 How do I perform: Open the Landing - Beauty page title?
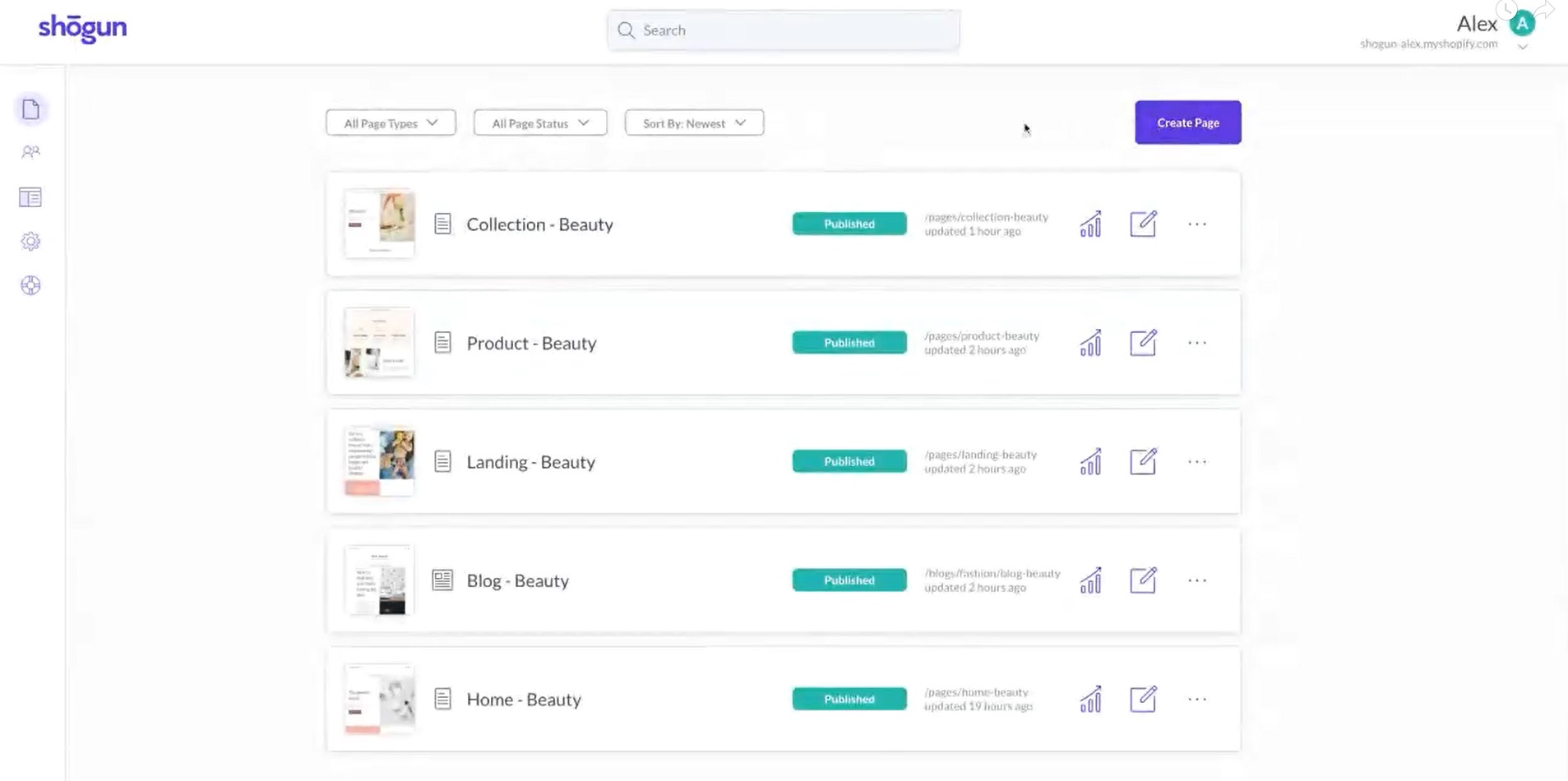(530, 462)
